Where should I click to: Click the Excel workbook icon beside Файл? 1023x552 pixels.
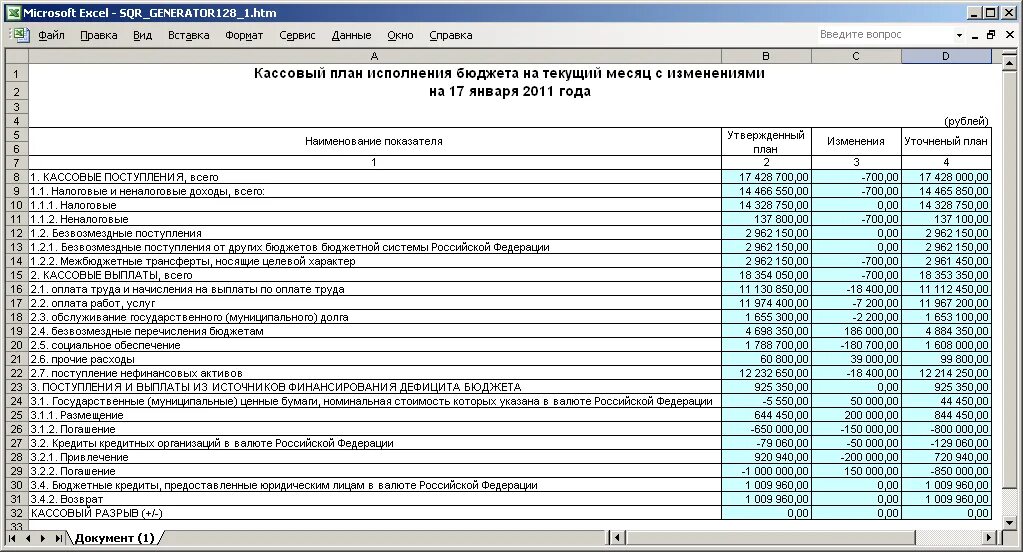click(20, 35)
